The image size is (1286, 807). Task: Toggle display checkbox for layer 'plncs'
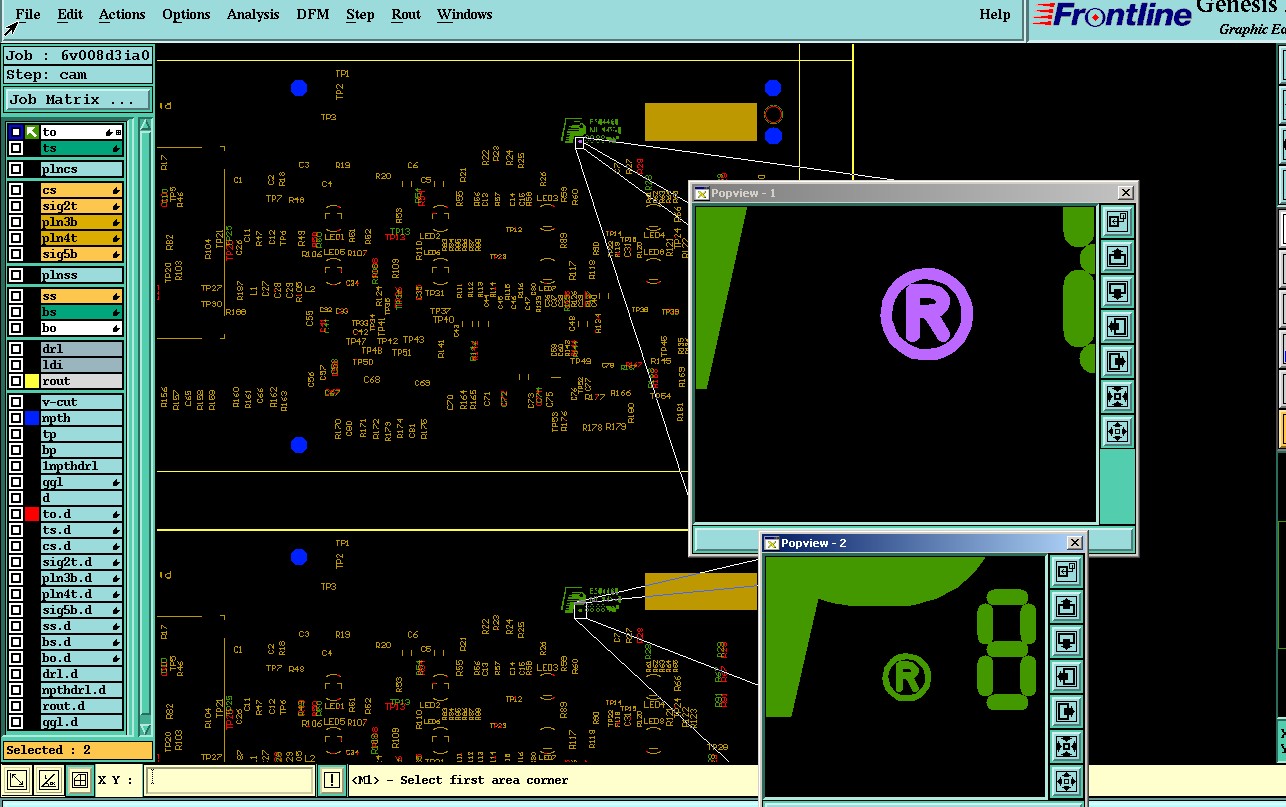pyautogui.click(x=15, y=169)
